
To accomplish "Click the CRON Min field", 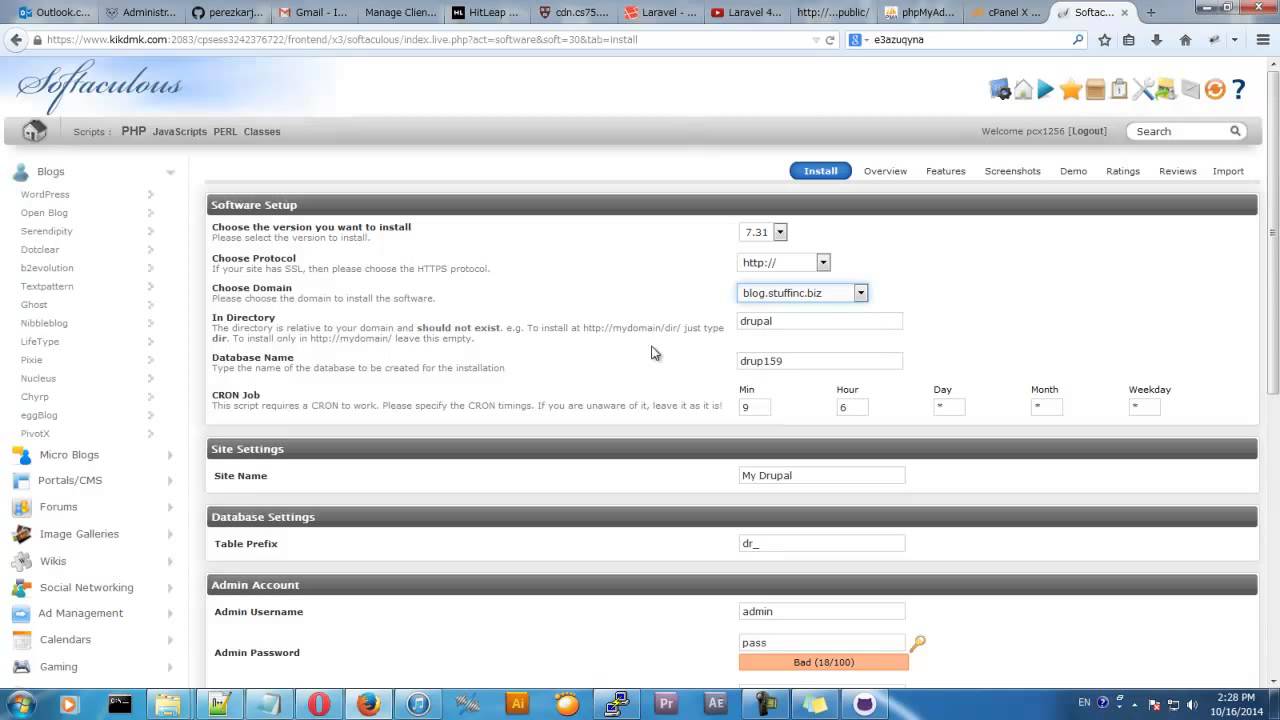I will point(755,407).
